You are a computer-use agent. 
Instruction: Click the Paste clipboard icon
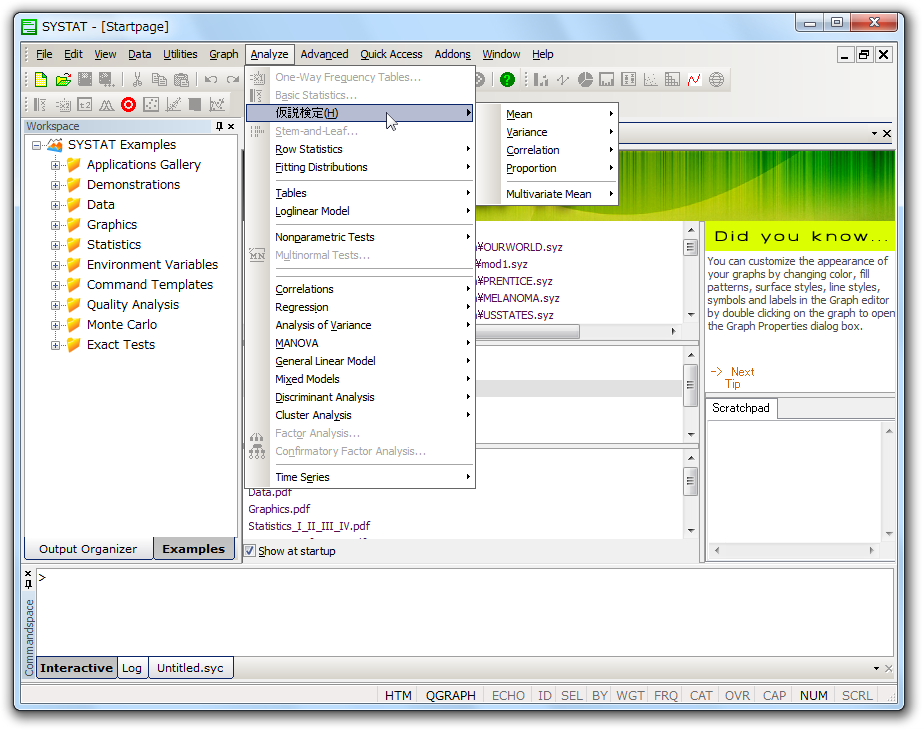coord(181,79)
